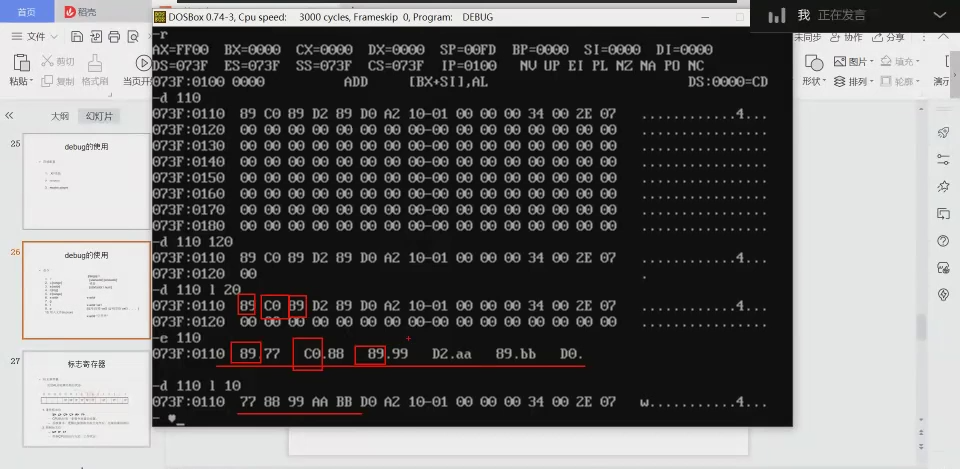Click the 'IP=0100' register value
Image resolution: width=960 pixels, height=469 pixels.
[469, 66]
